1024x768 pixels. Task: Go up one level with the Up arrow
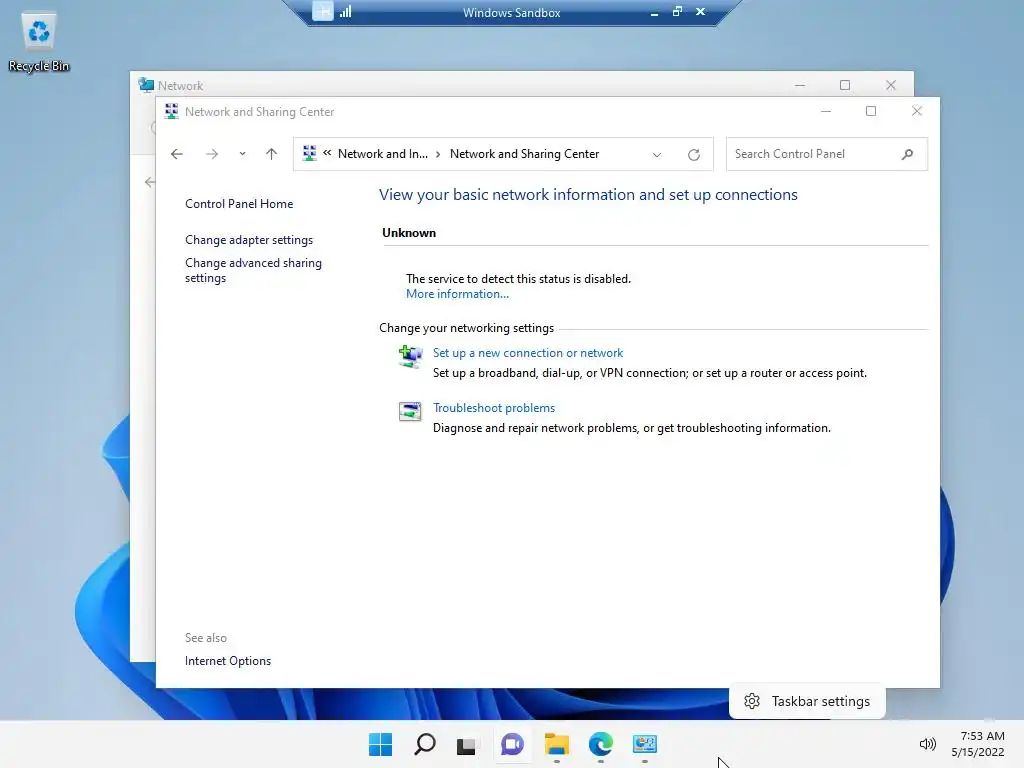click(x=272, y=154)
